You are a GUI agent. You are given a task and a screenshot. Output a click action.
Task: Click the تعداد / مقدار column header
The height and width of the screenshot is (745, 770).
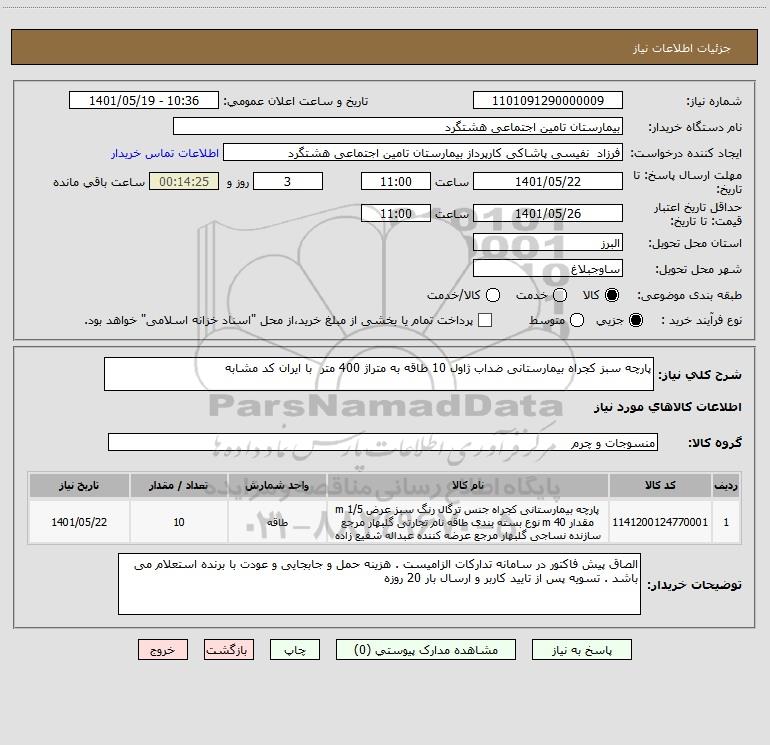(179, 486)
